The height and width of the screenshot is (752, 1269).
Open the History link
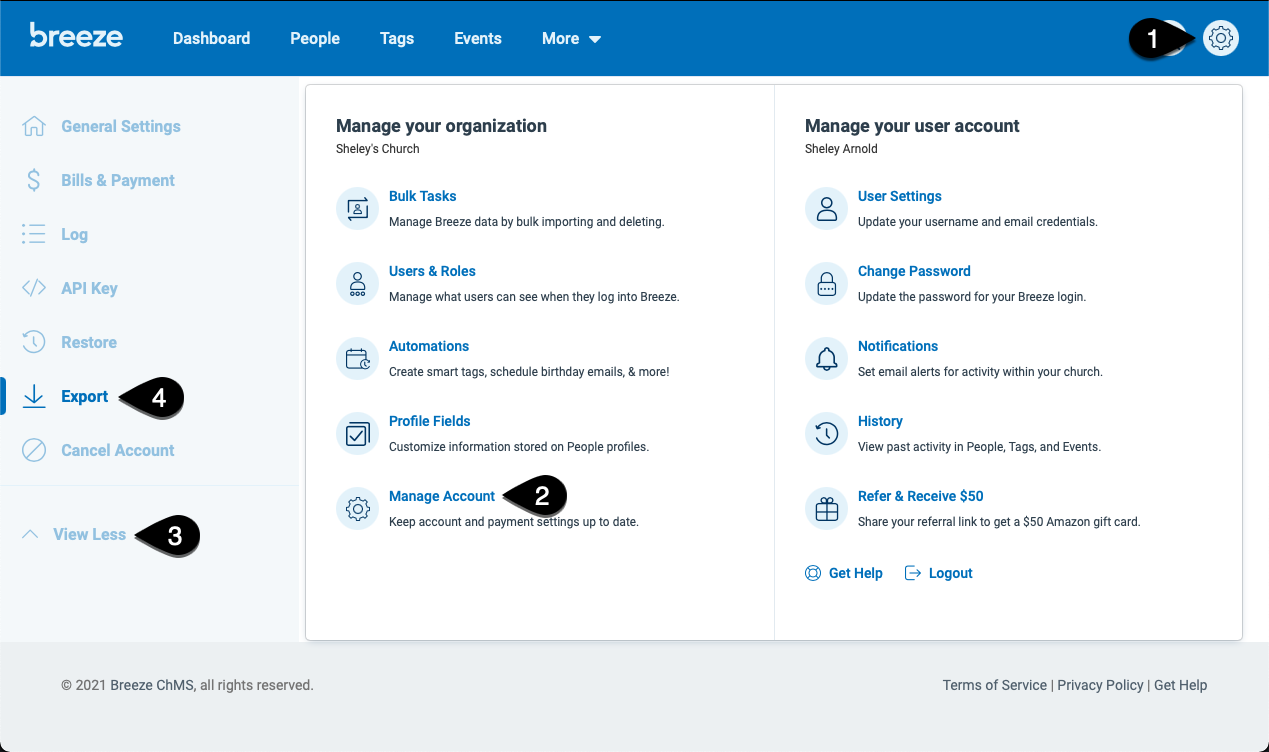[x=880, y=421]
